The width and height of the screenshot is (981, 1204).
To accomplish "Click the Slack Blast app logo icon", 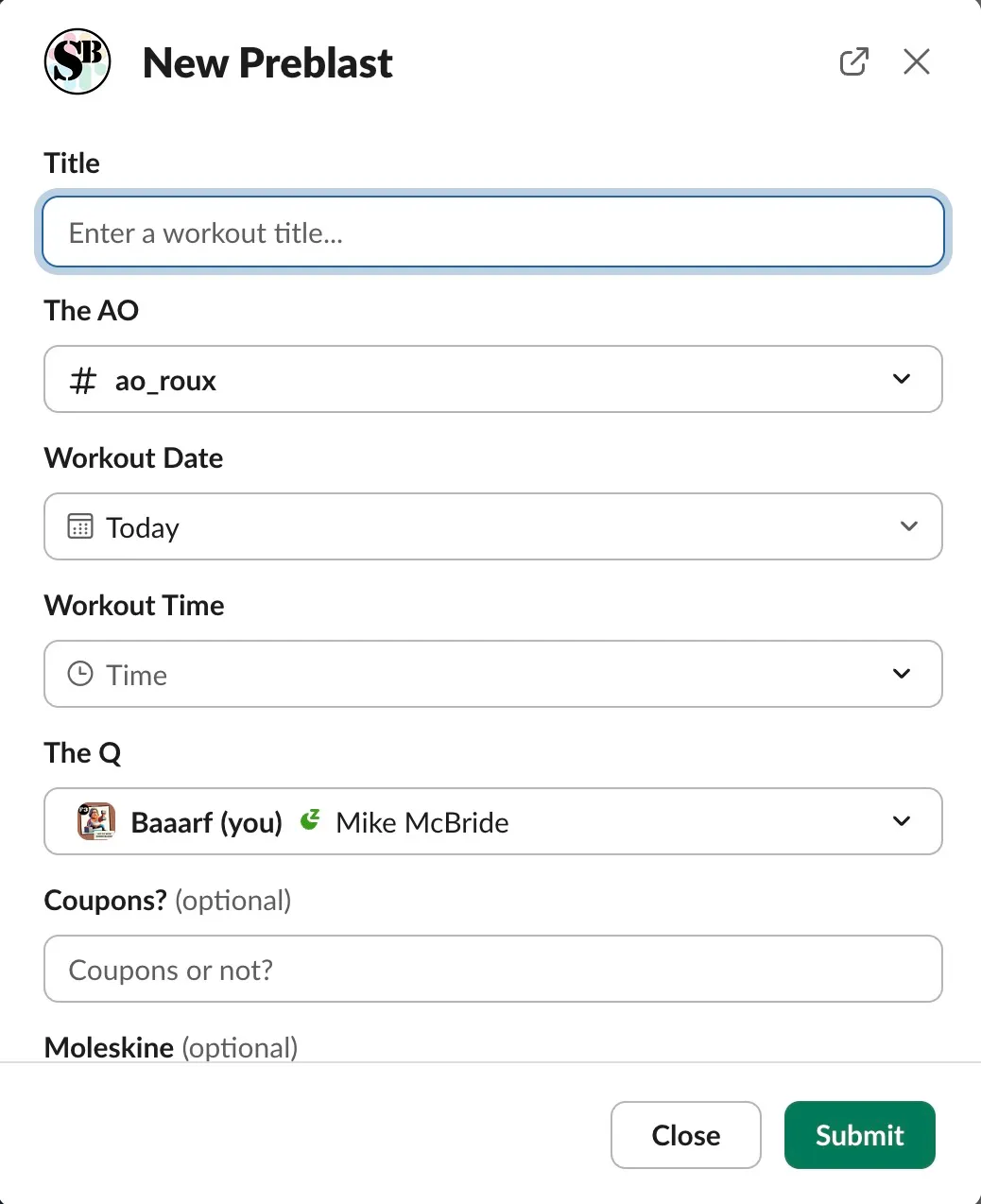I will pyautogui.click(x=77, y=60).
